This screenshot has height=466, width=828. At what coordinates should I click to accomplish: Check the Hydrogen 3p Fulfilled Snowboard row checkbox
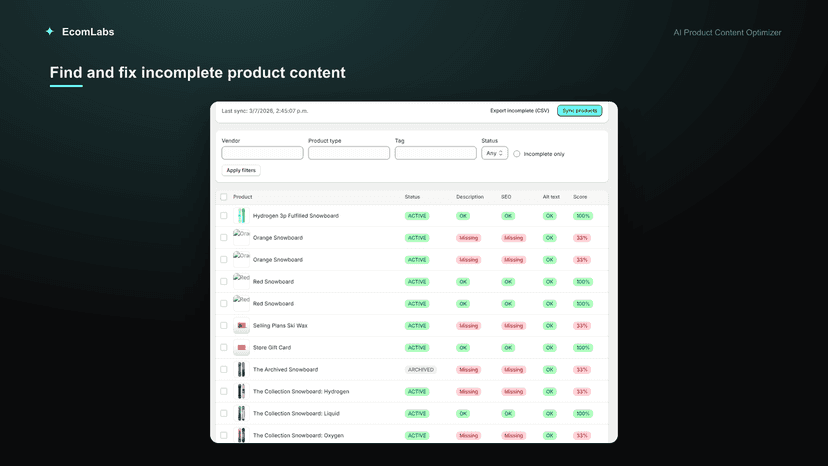[x=224, y=216]
